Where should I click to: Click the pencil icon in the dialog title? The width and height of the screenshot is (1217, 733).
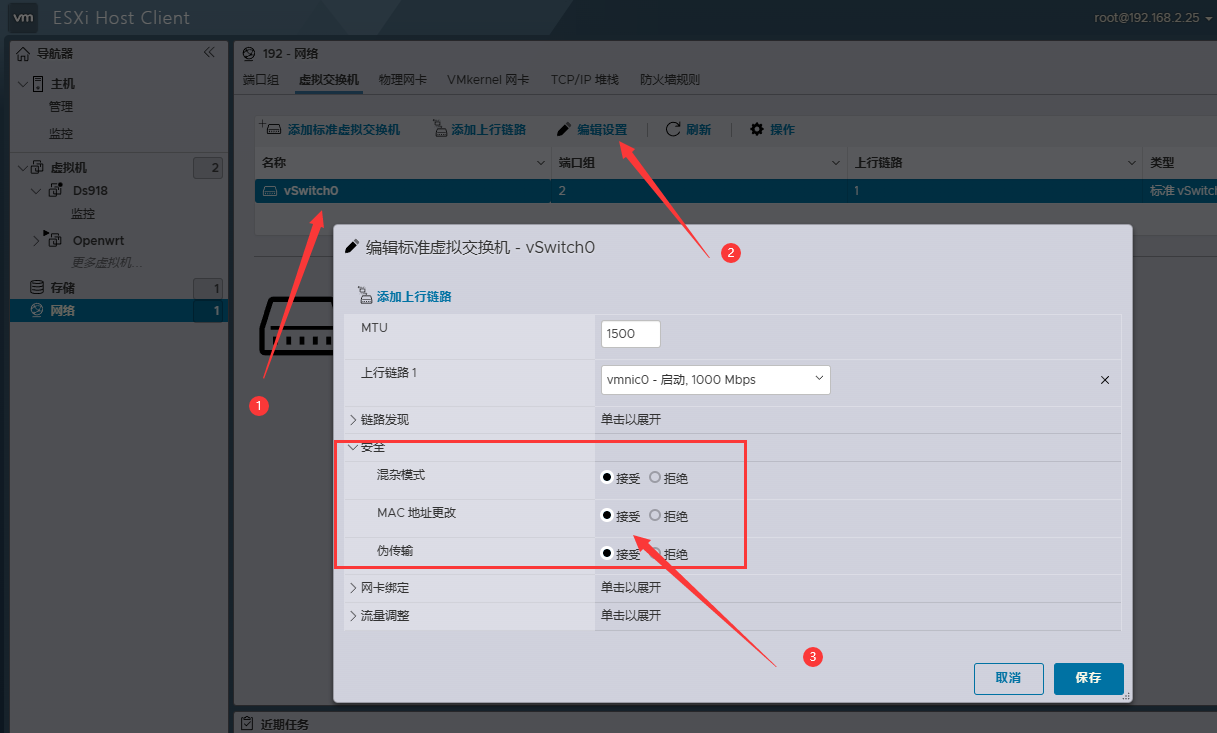(x=351, y=247)
